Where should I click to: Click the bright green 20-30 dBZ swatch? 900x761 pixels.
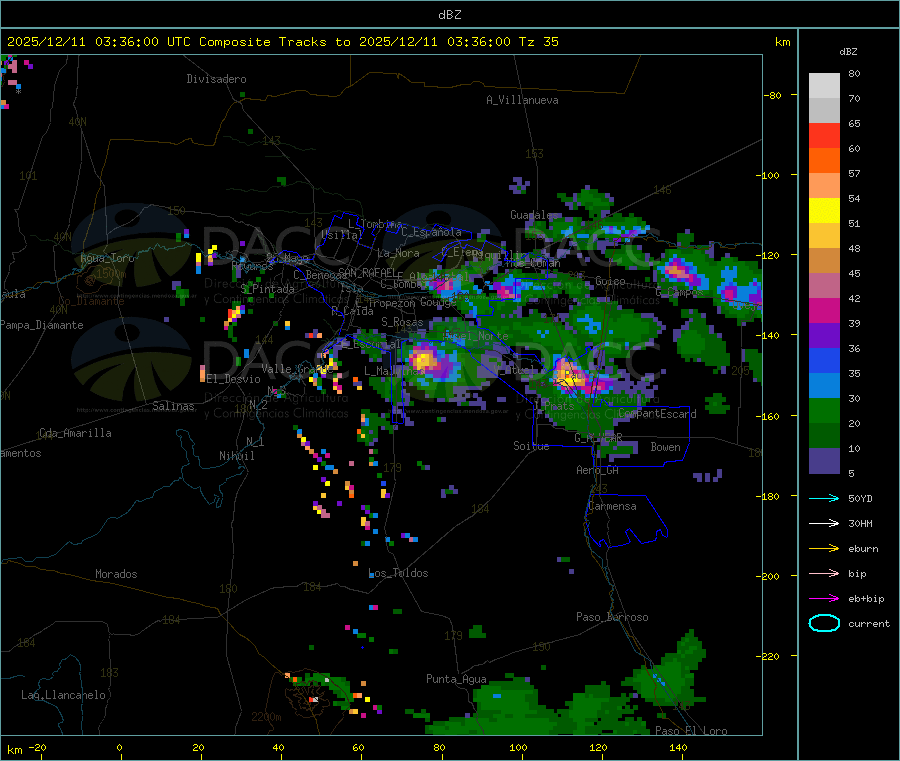pos(824,410)
